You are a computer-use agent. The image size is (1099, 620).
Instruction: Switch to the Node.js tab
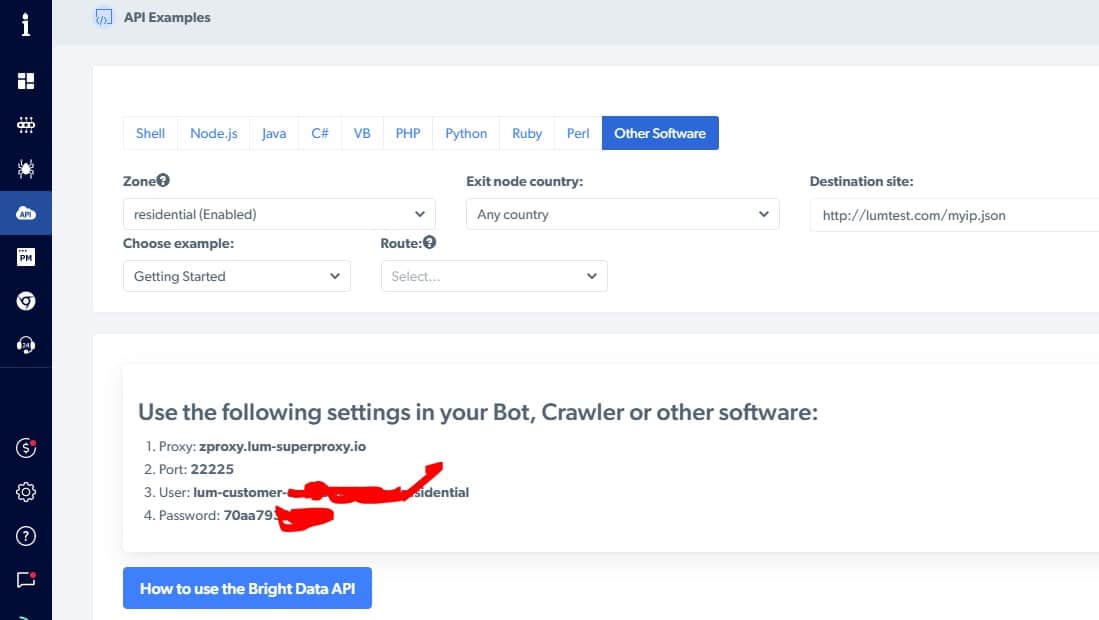[214, 133]
